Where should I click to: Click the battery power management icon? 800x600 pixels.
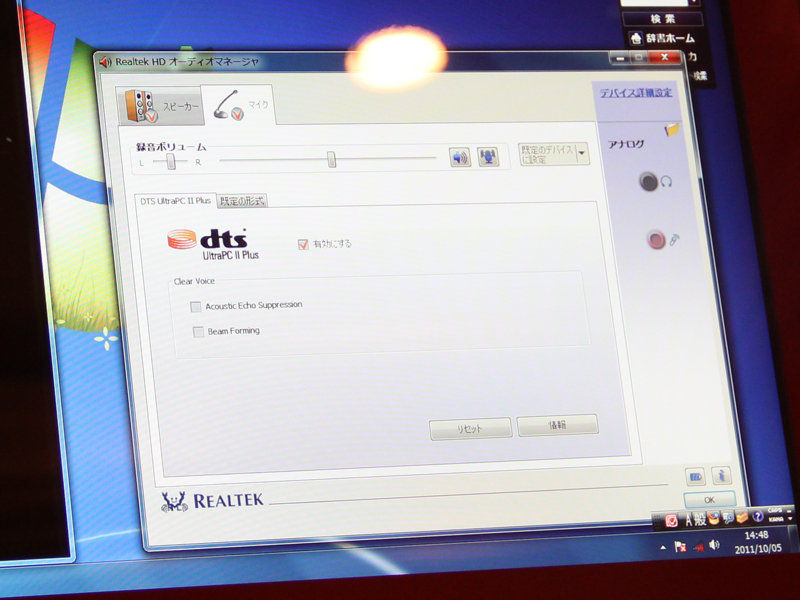(695, 476)
